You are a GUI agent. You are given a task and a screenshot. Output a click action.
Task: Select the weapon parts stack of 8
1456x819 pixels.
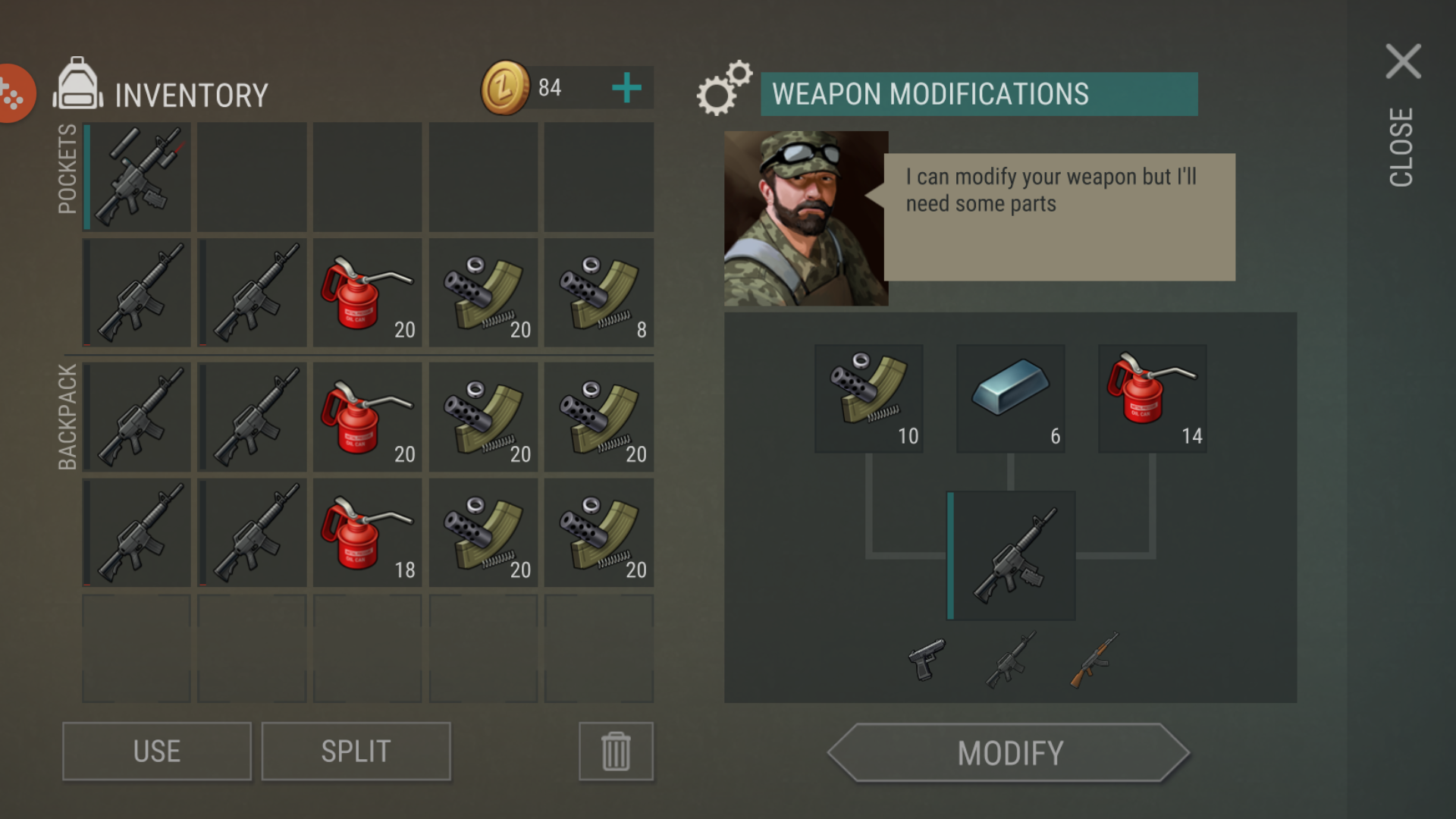click(599, 293)
